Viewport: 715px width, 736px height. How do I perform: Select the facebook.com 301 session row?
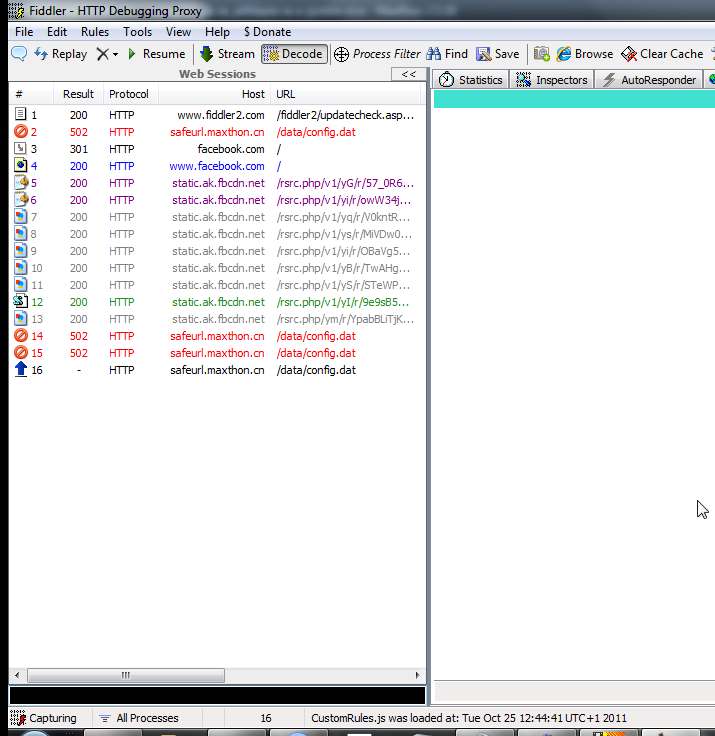click(217, 149)
